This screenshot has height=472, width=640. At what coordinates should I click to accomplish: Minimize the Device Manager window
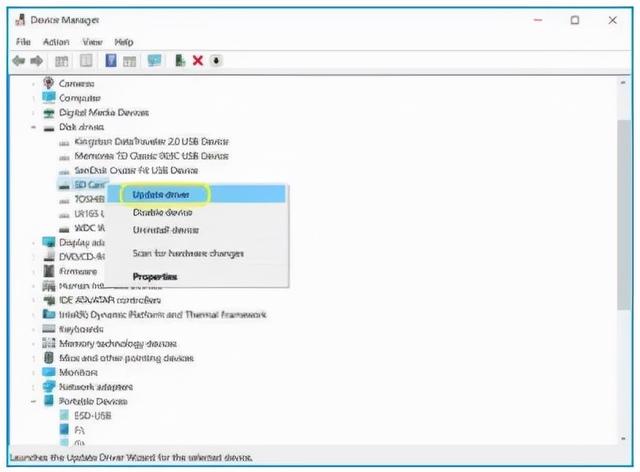(538, 20)
